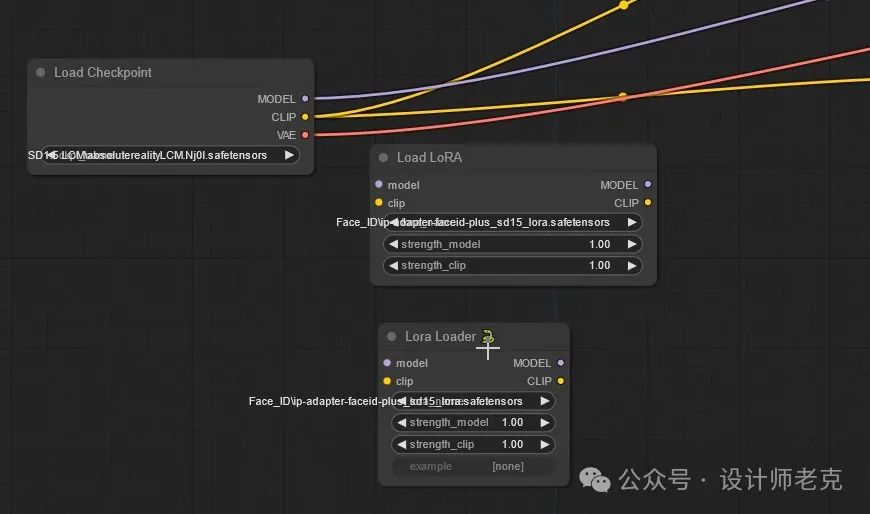
Task: Click the snake icon on Lora Loader title
Action: tap(488, 336)
